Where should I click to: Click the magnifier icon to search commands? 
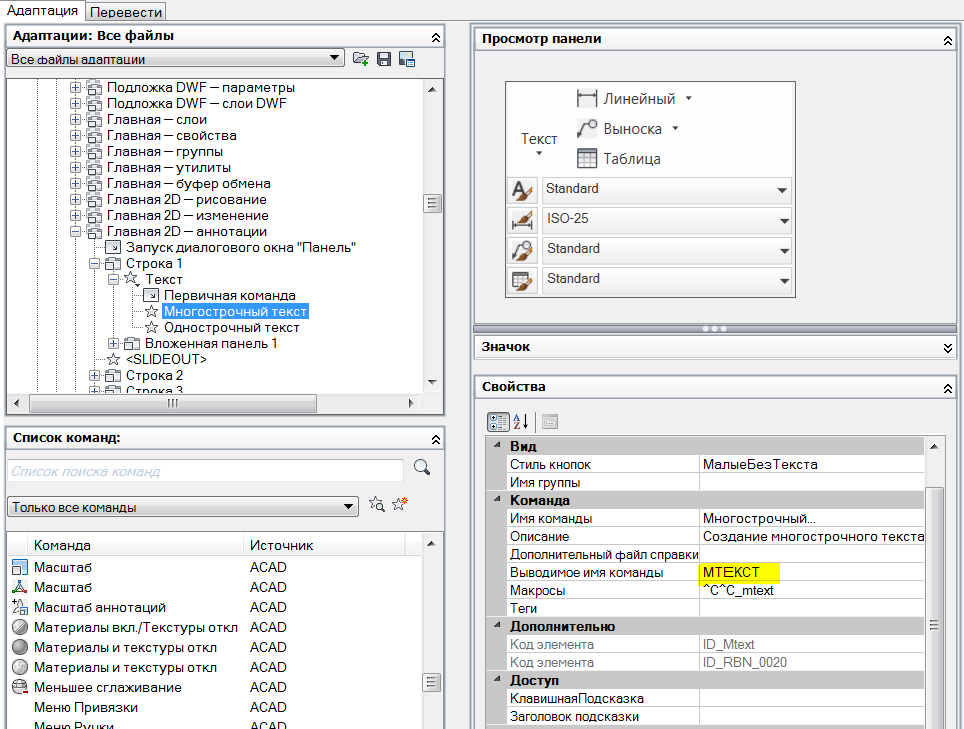point(422,467)
